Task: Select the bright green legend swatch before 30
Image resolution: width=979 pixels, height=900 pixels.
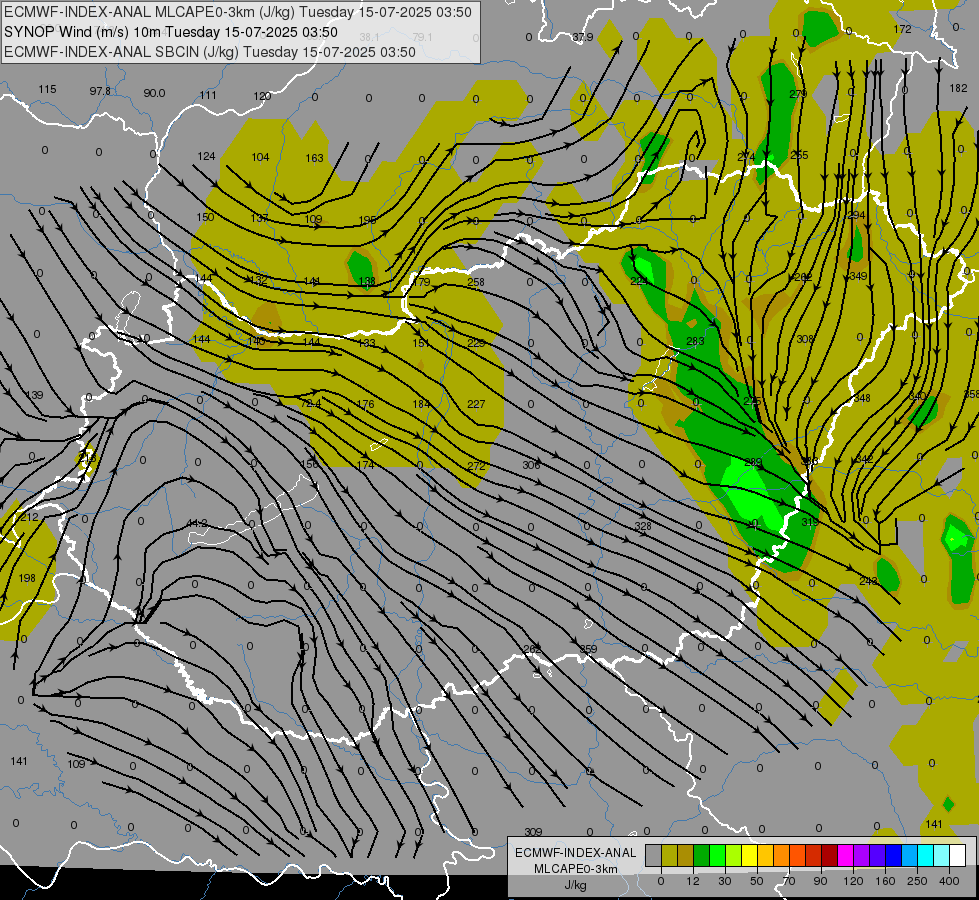Action: (717, 855)
